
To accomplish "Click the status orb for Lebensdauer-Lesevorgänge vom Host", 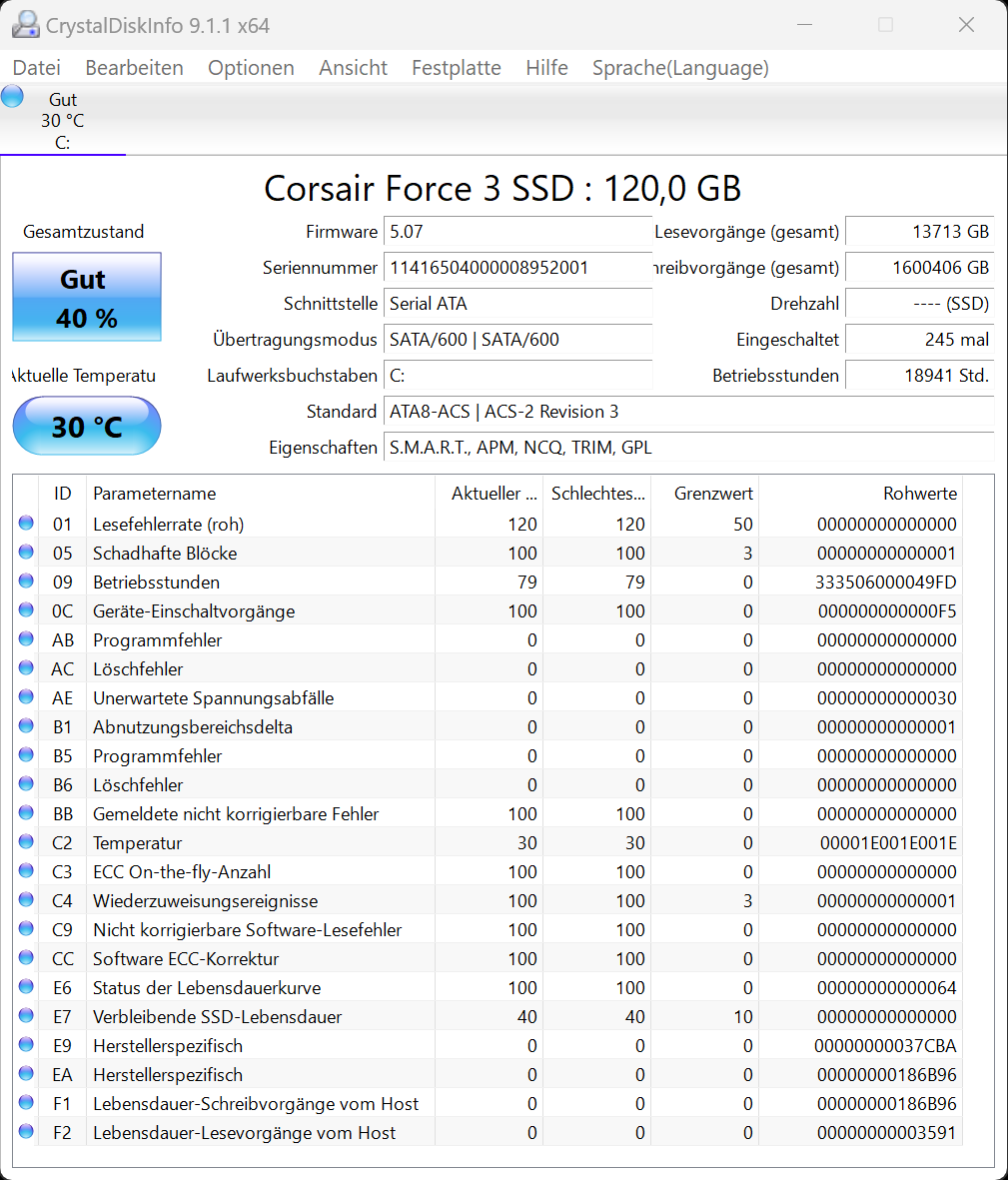I will point(26,1131).
